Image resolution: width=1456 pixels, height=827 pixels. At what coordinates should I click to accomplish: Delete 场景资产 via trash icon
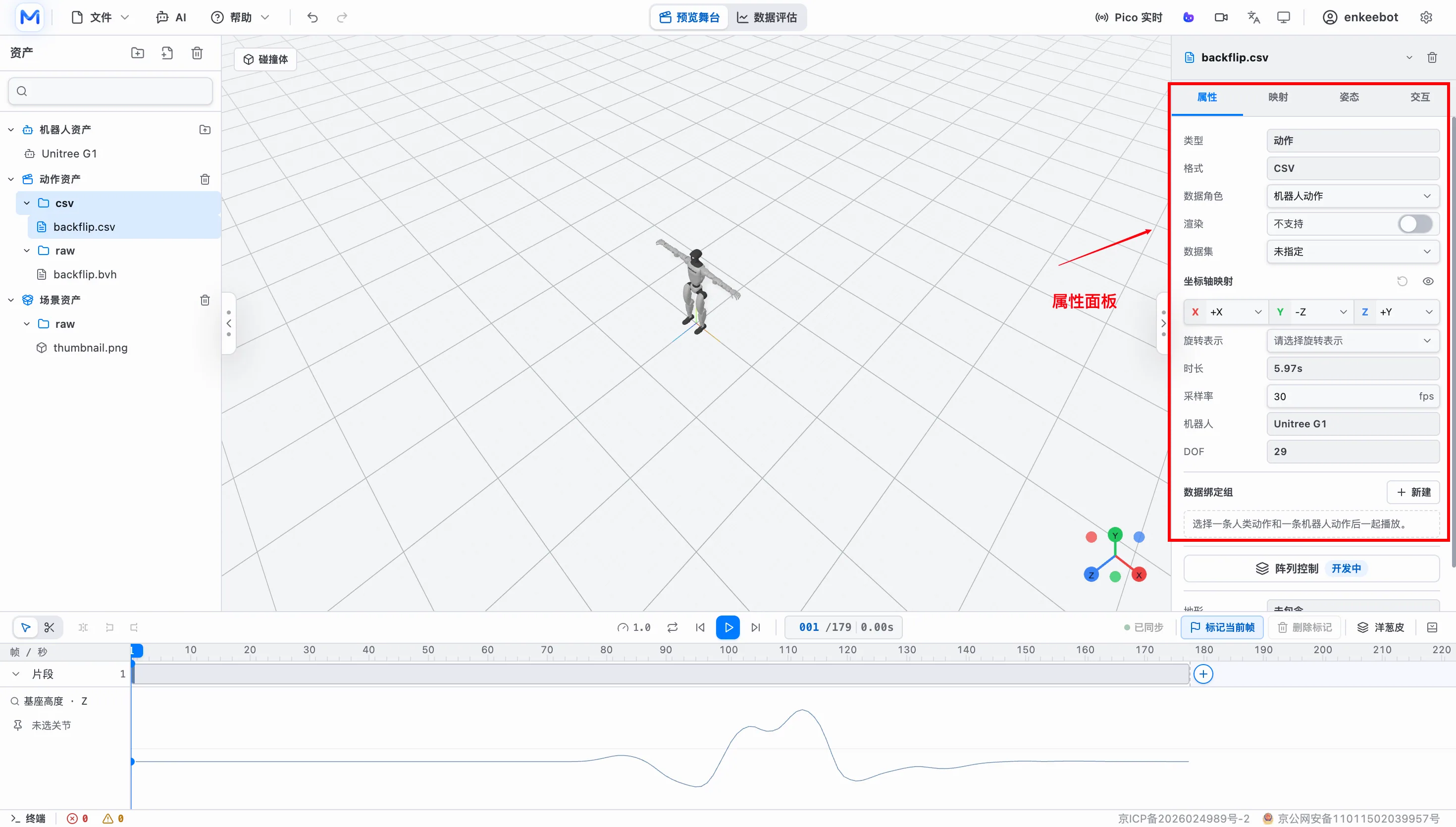tap(205, 299)
